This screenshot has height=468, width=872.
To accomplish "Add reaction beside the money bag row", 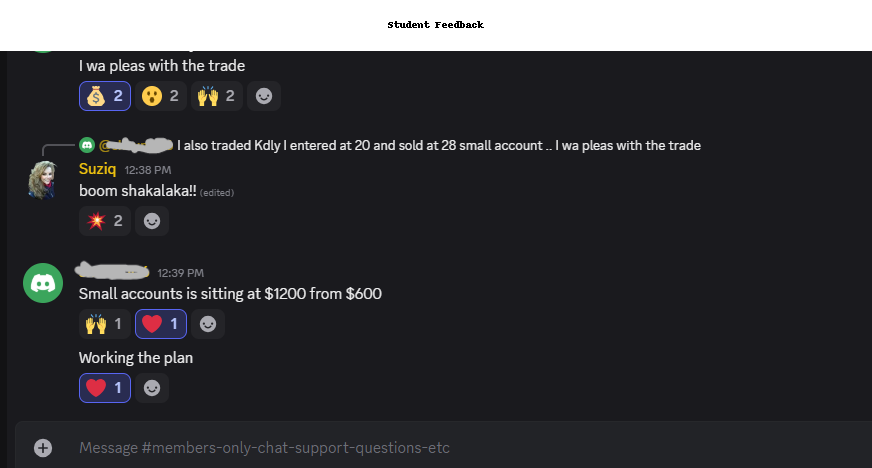I will [264, 96].
